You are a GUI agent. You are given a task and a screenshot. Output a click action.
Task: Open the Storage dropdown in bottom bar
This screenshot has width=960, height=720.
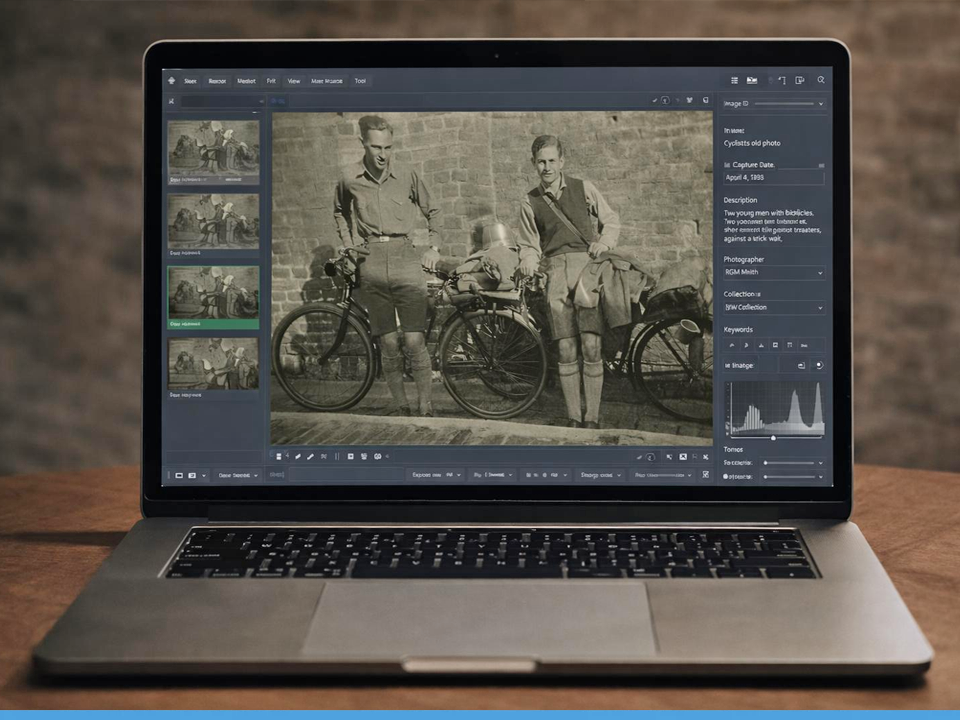coord(601,475)
